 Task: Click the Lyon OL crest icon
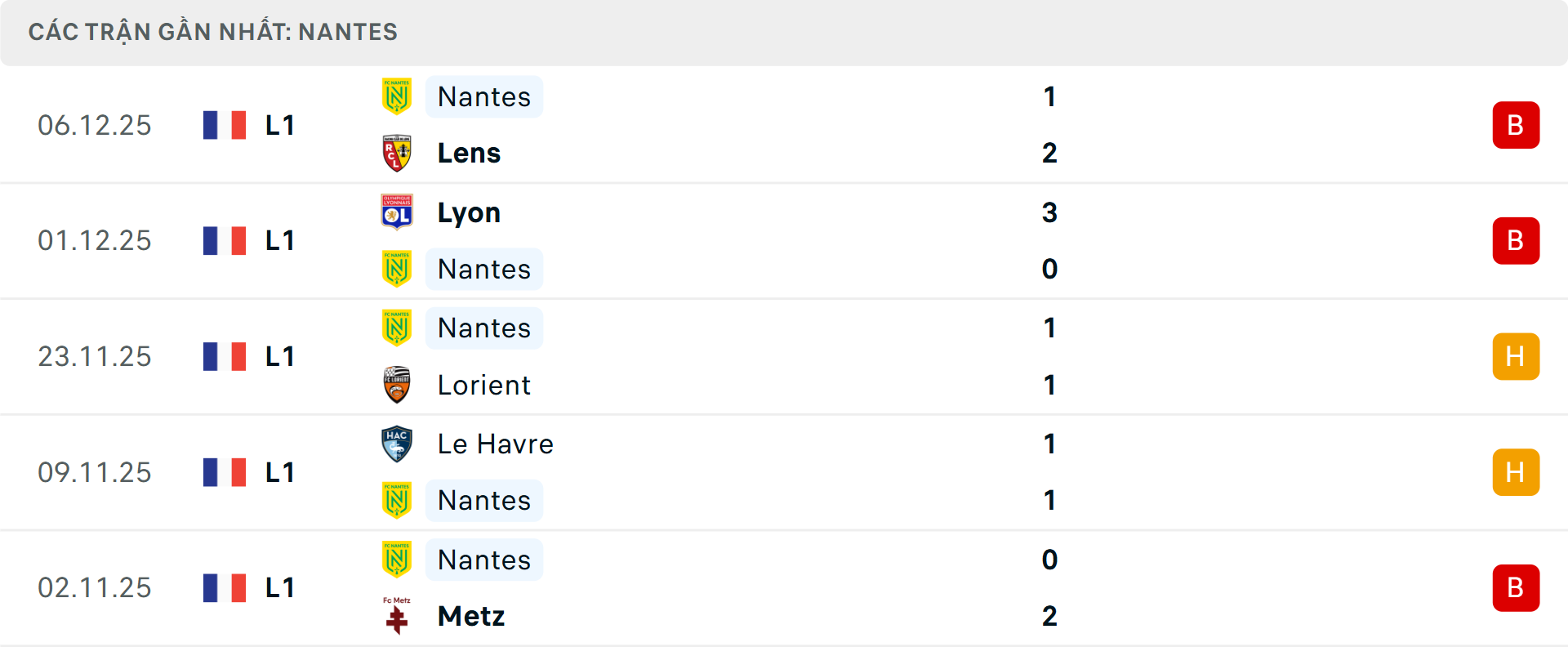tap(397, 212)
